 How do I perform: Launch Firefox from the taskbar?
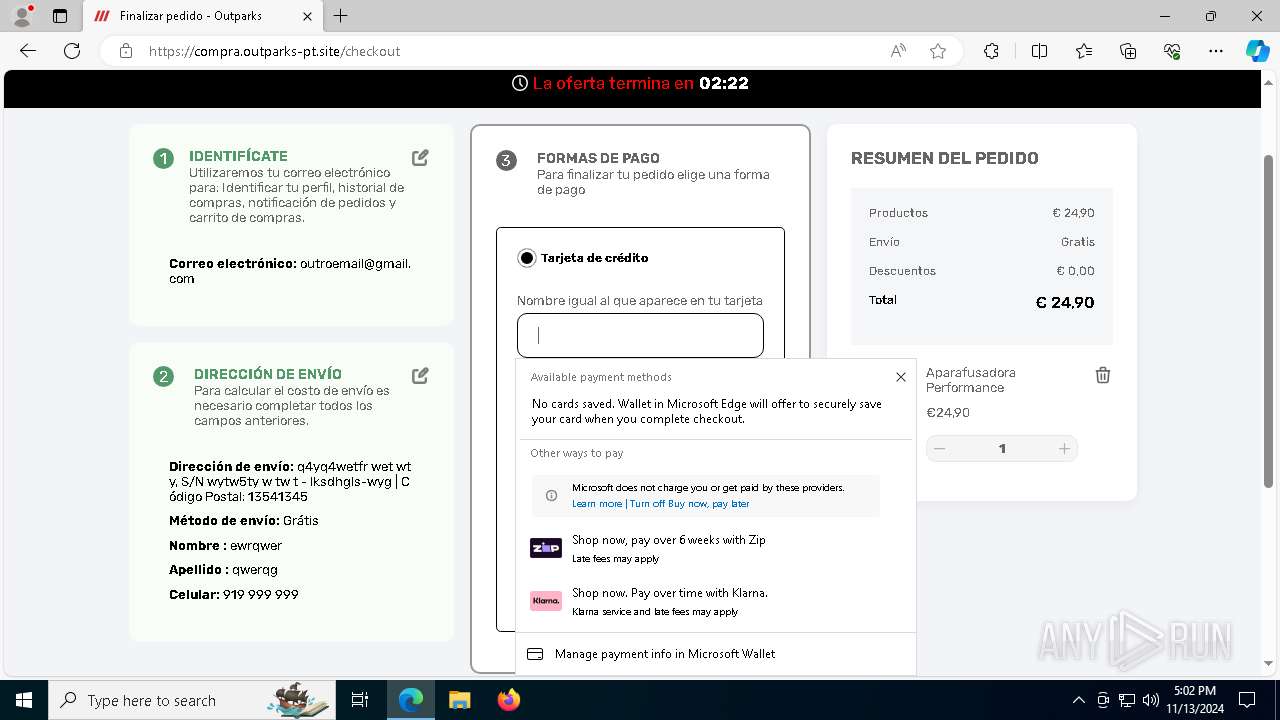508,700
